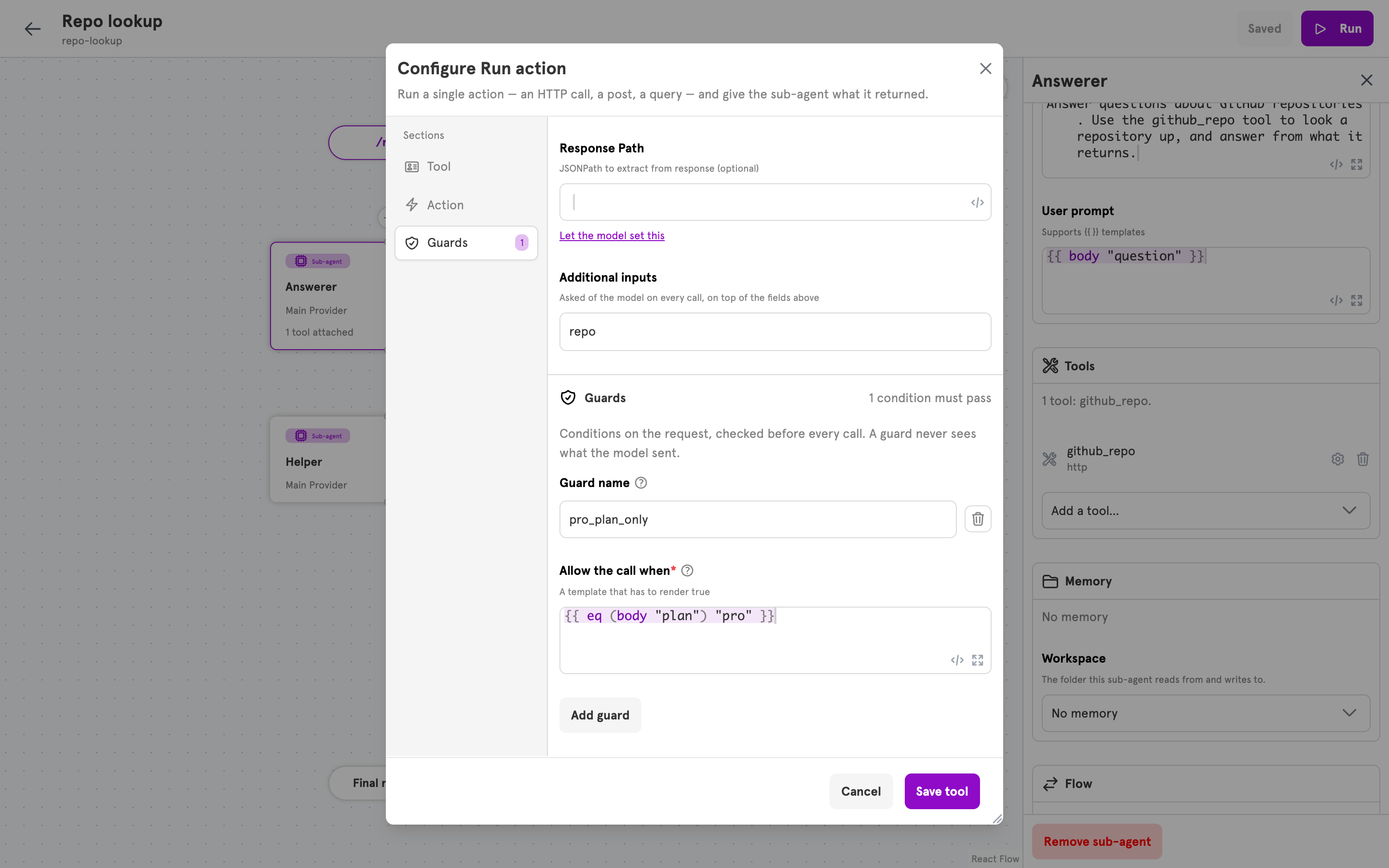Close the Configure Run action dialog

[x=985, y=68]
